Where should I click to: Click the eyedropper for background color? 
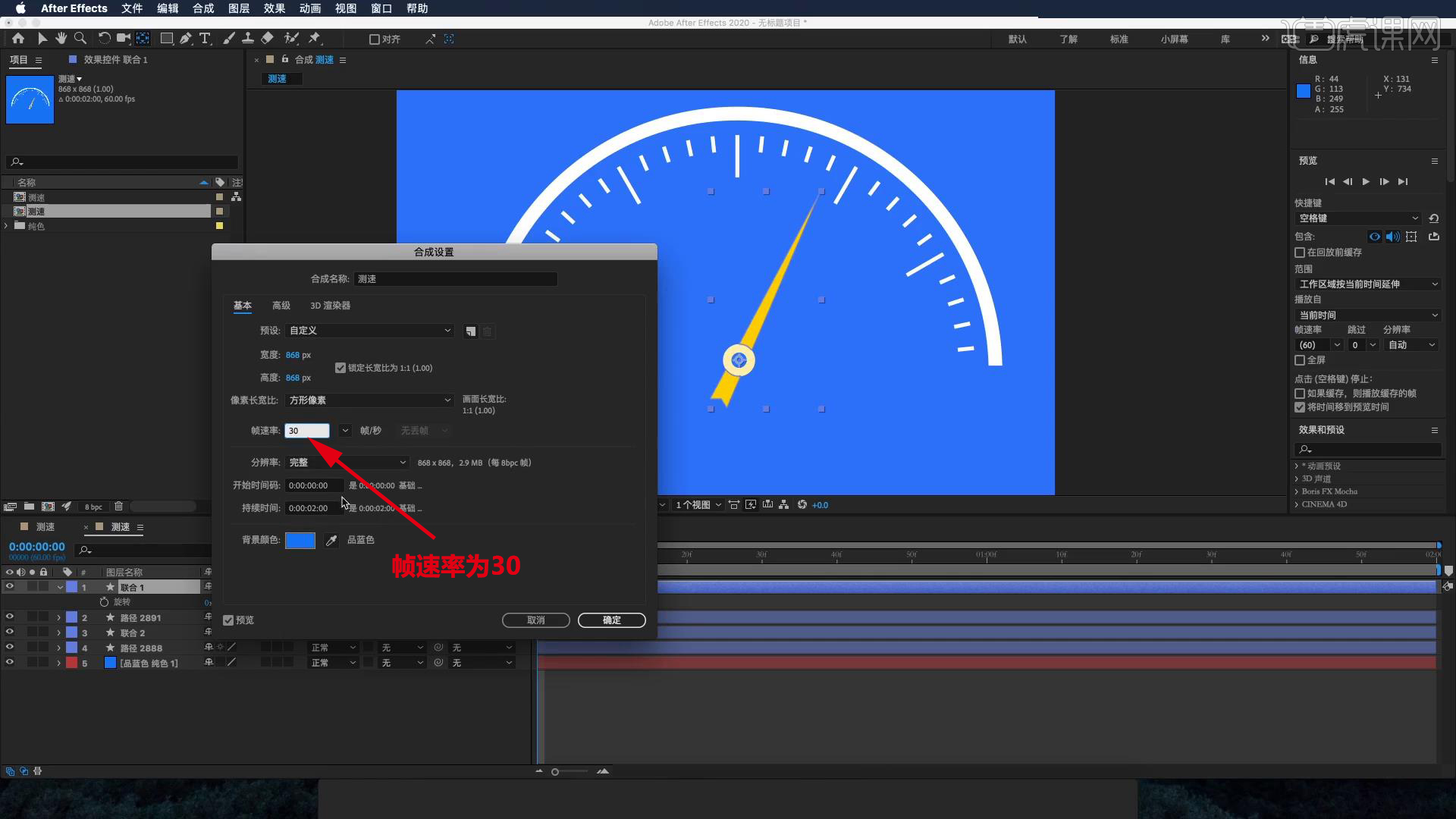331,541
